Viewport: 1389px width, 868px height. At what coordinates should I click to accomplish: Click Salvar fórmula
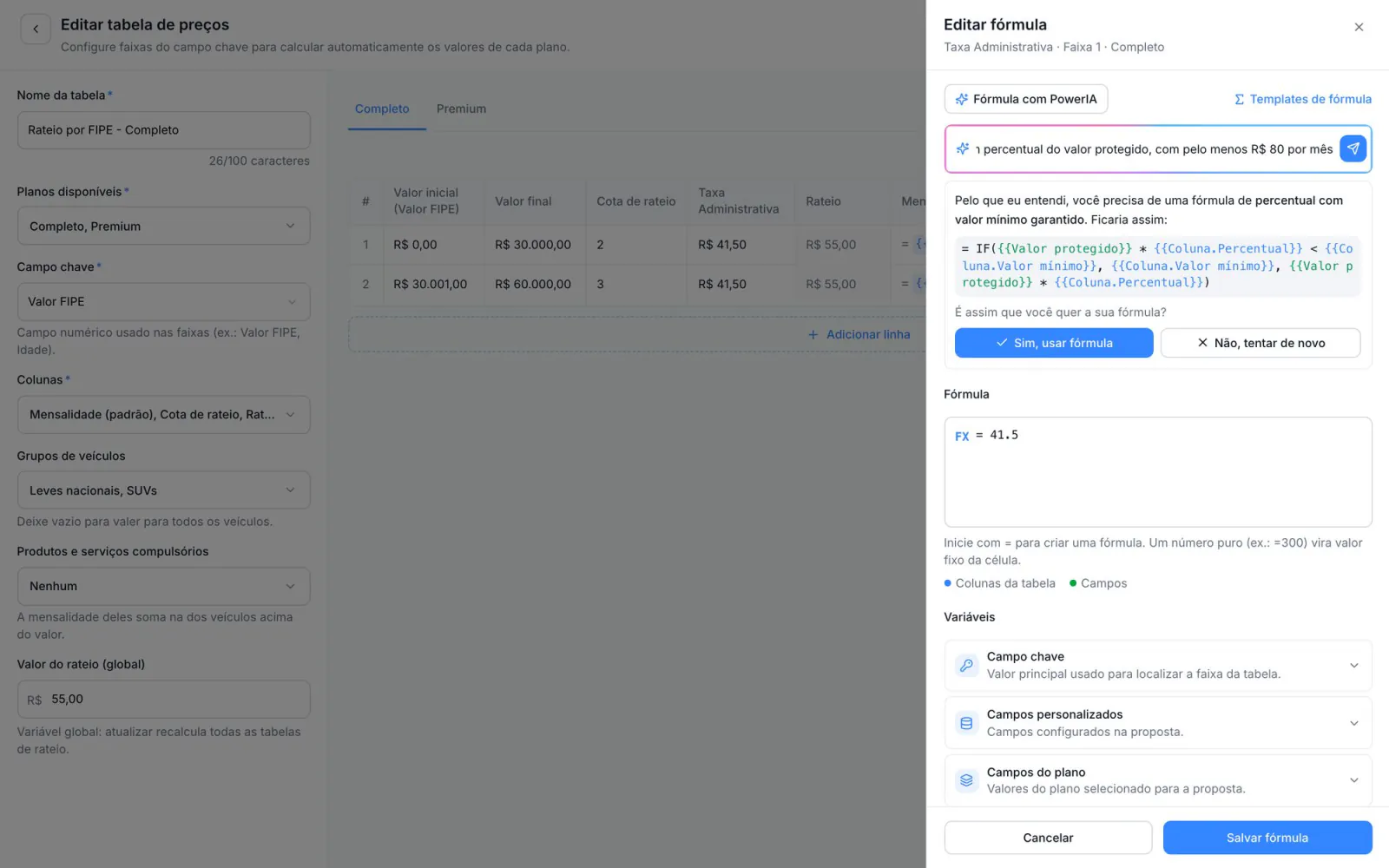pos(1267,838)
